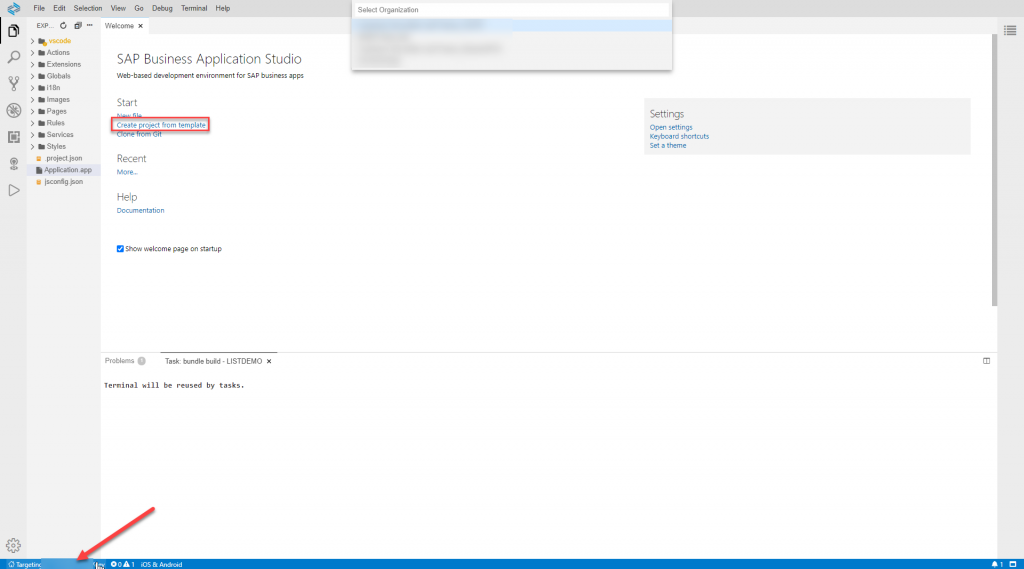
Task: Open the Cloud Foundry lightbulb sidebar icon
Action: [13, 164]
